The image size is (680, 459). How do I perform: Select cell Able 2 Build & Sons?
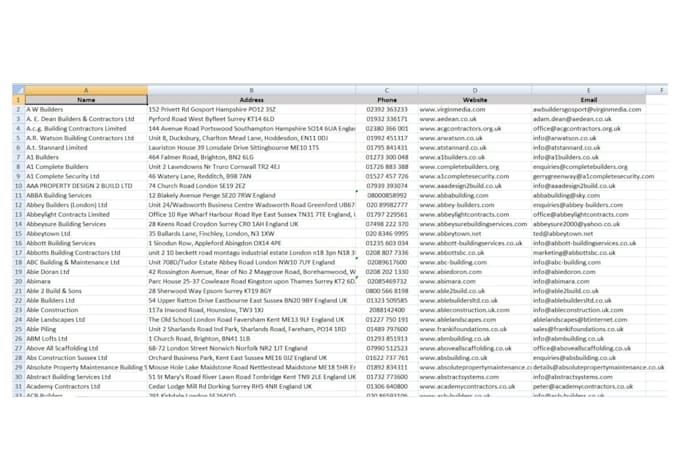(86, 291)
